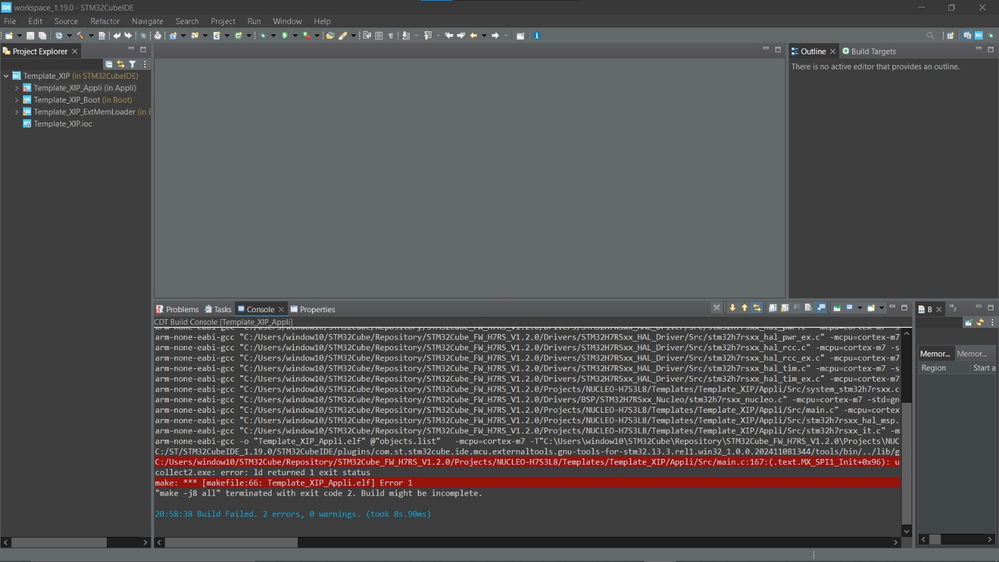The image size is (999, 562).
Task: Click the Undo arrow toolbar icon
Action: point(117,36)
